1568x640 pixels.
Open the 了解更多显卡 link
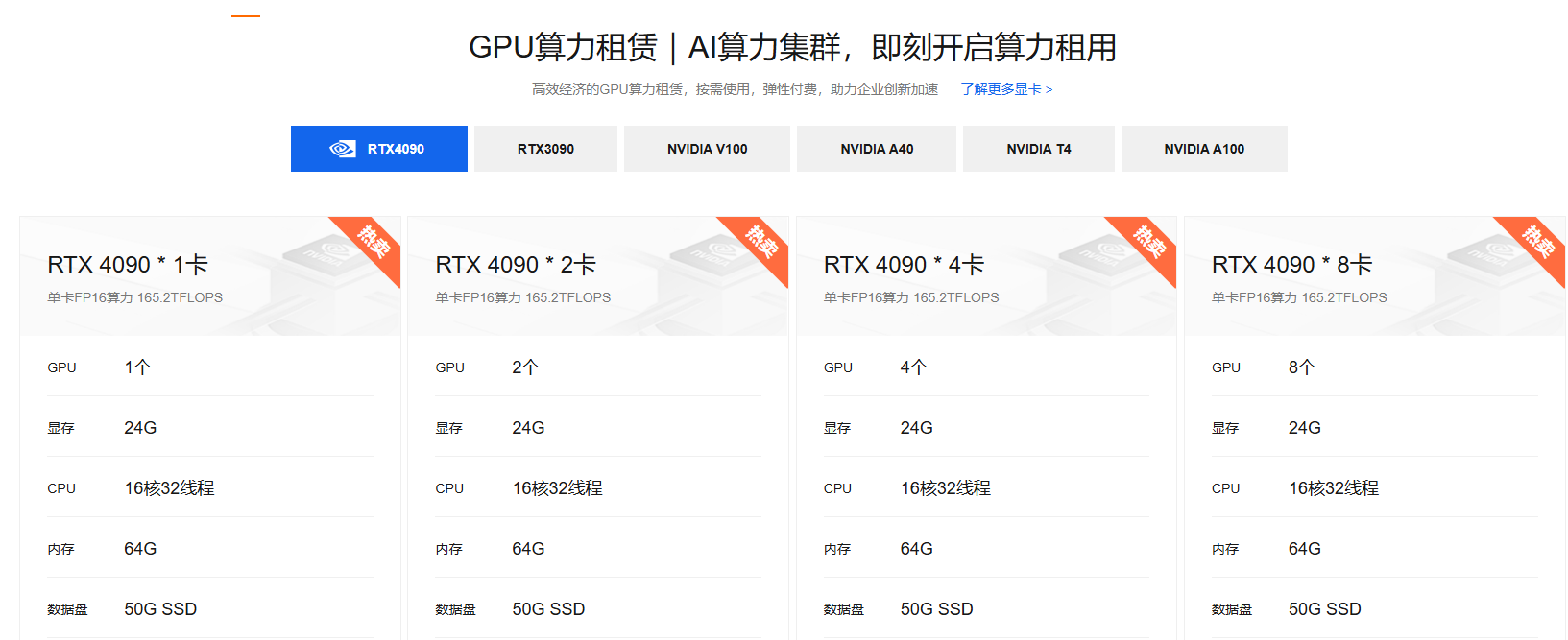(x=1006, y=89)
